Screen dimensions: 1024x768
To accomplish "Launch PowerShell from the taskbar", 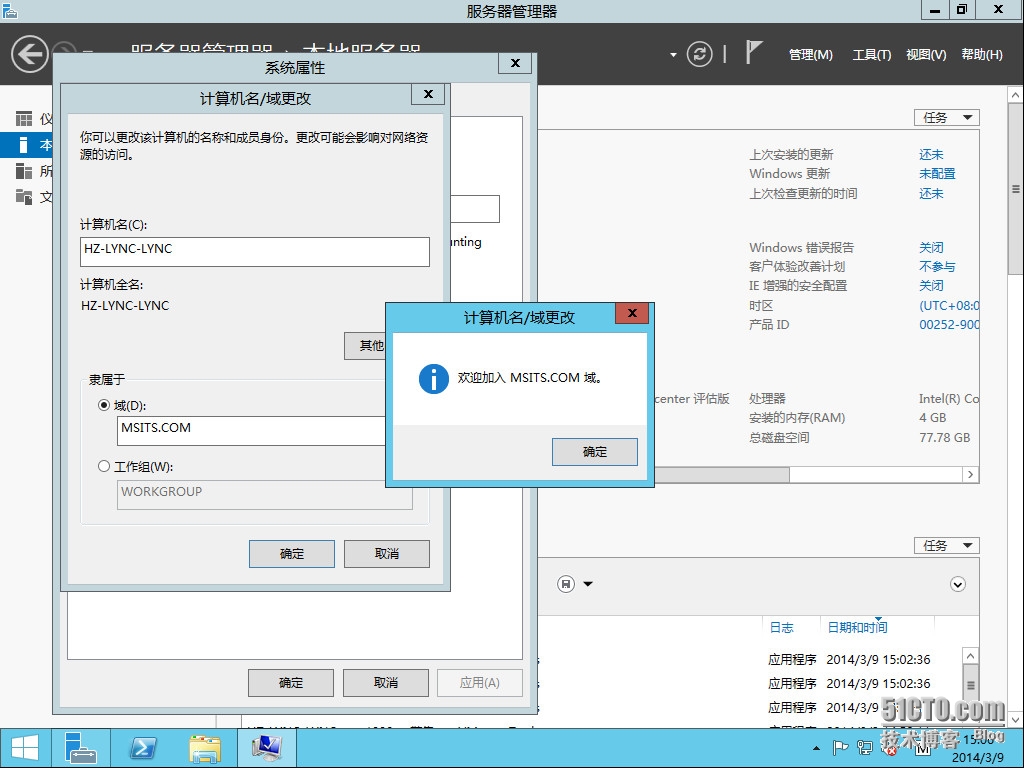I will pos(143,748).
